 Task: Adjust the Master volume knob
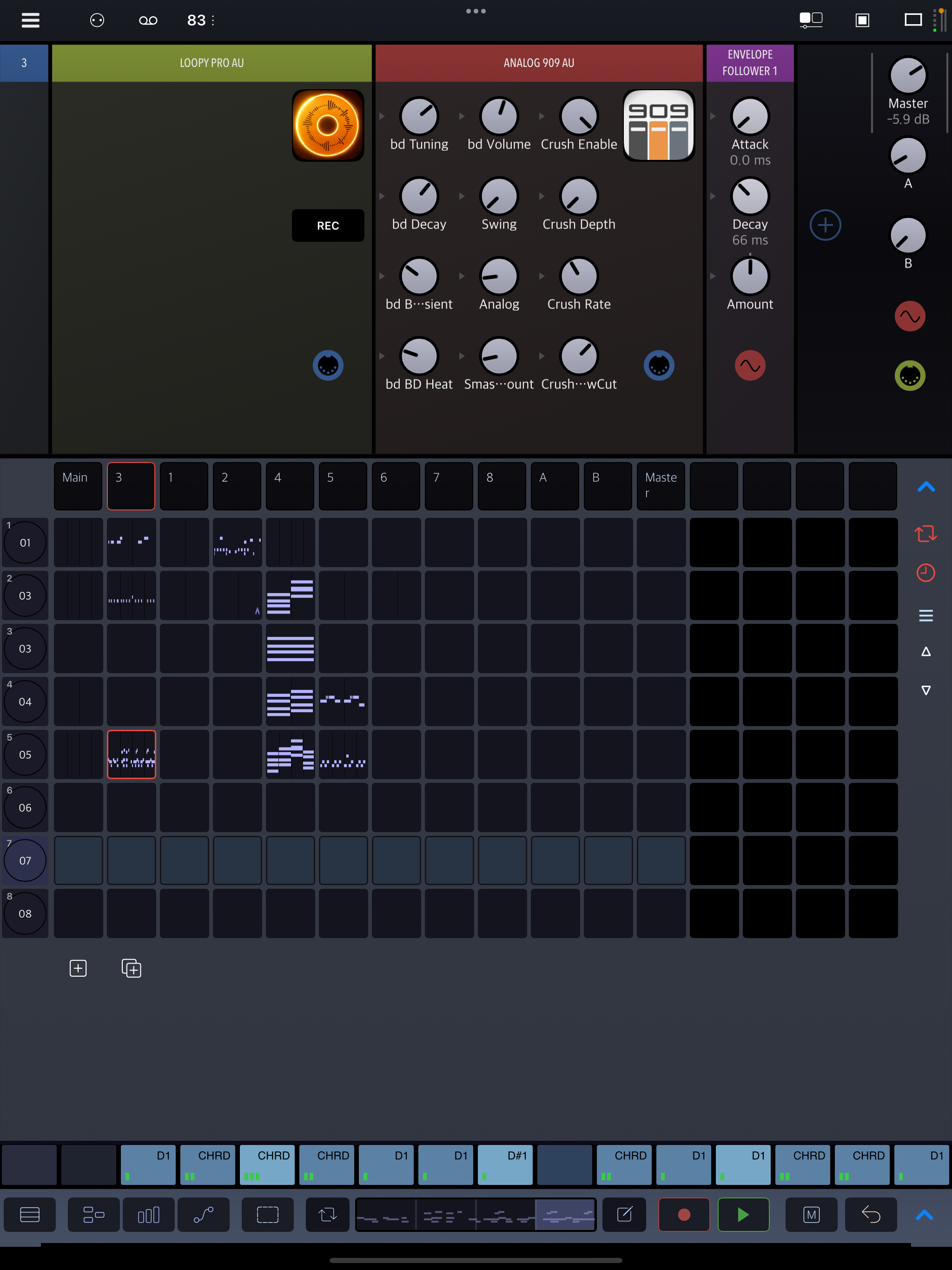coord(908,75)
